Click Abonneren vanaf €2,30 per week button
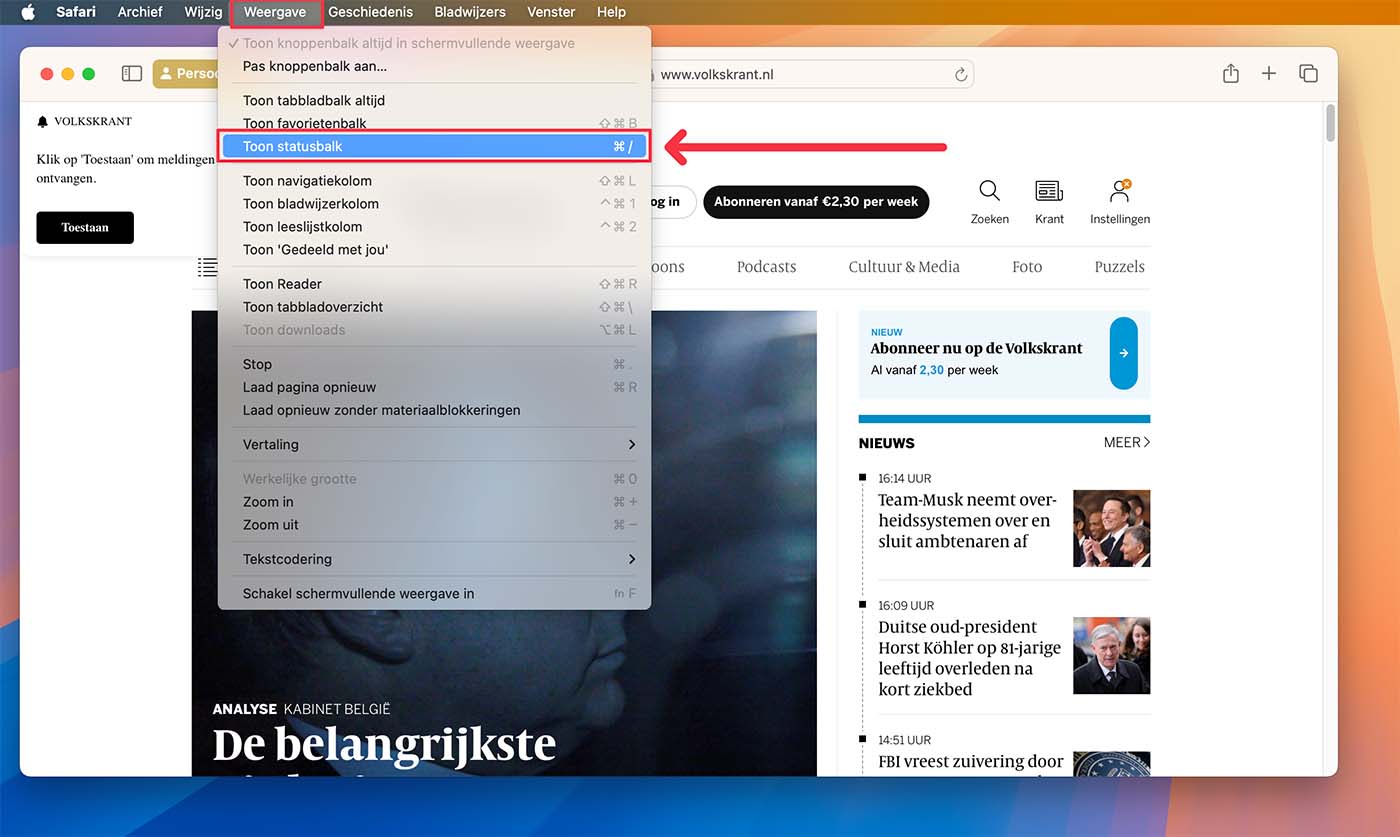The image size is (1400, 837). click(x=816, y=202)
